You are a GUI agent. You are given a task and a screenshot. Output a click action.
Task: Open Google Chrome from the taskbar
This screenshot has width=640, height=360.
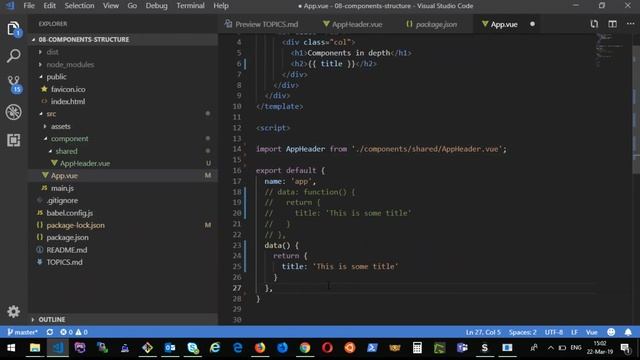(x=305, y=348)
